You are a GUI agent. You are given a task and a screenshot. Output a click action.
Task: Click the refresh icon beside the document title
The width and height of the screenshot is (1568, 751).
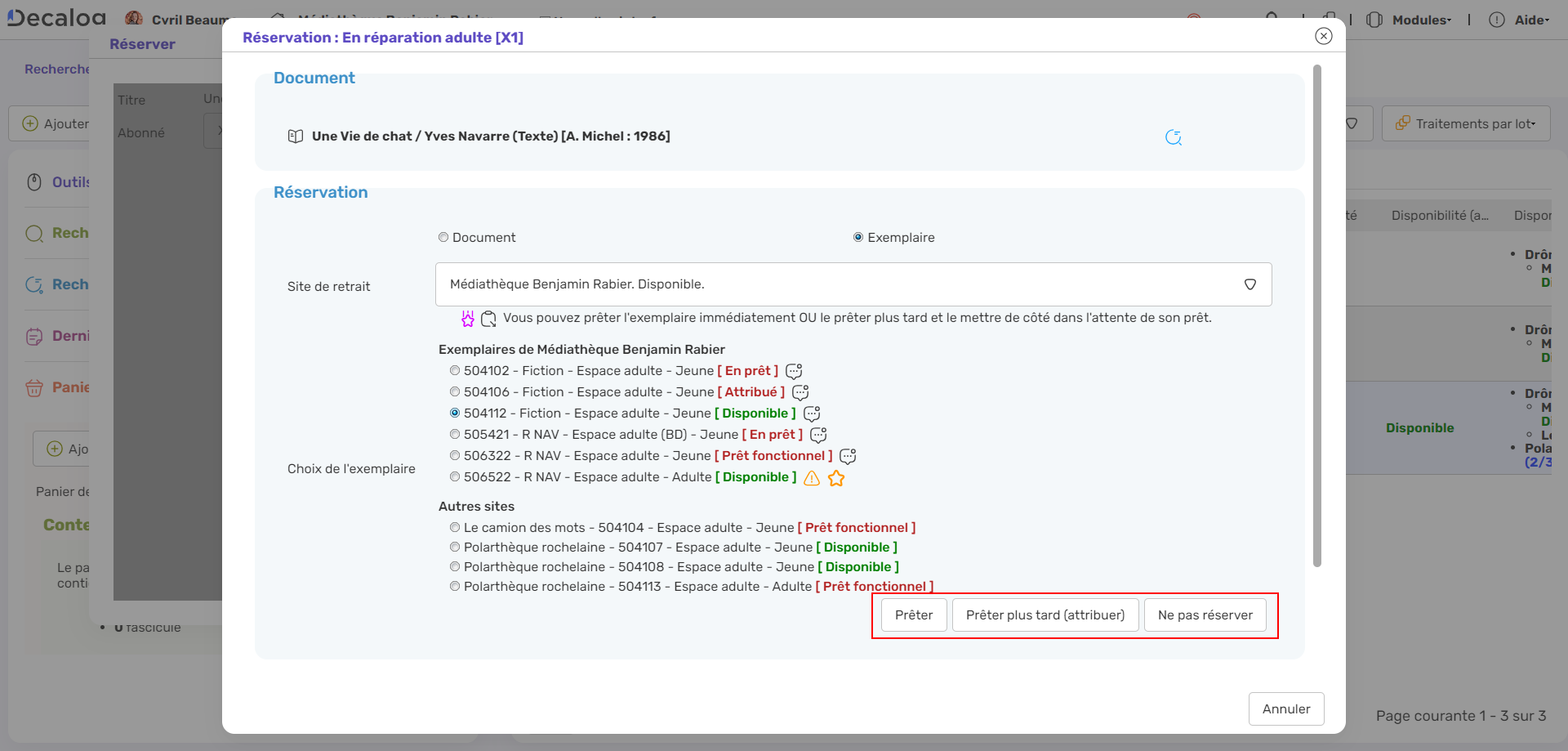(x=1174, y=137)
